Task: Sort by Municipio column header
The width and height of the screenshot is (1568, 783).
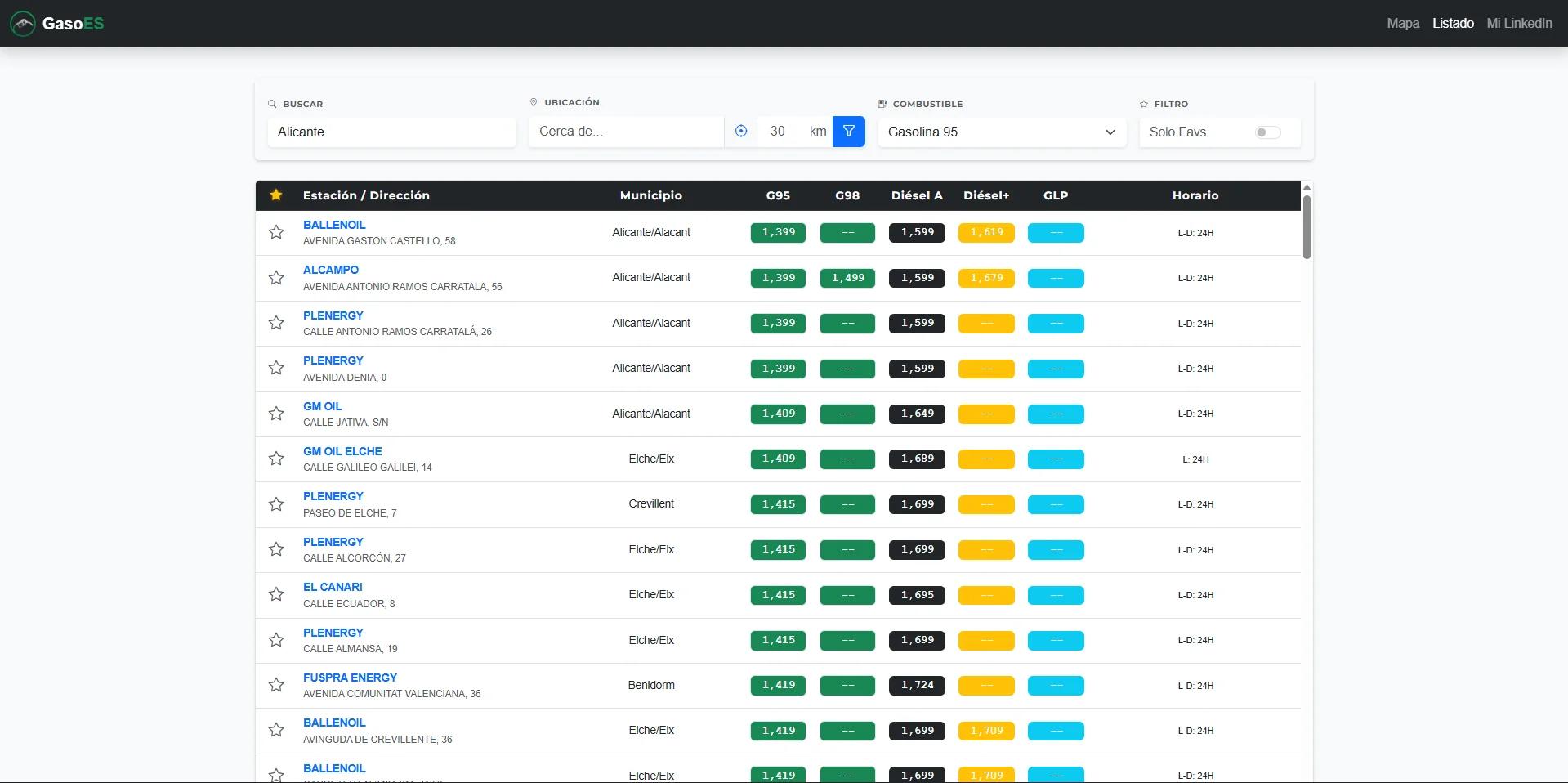Action: coord(651,195)
